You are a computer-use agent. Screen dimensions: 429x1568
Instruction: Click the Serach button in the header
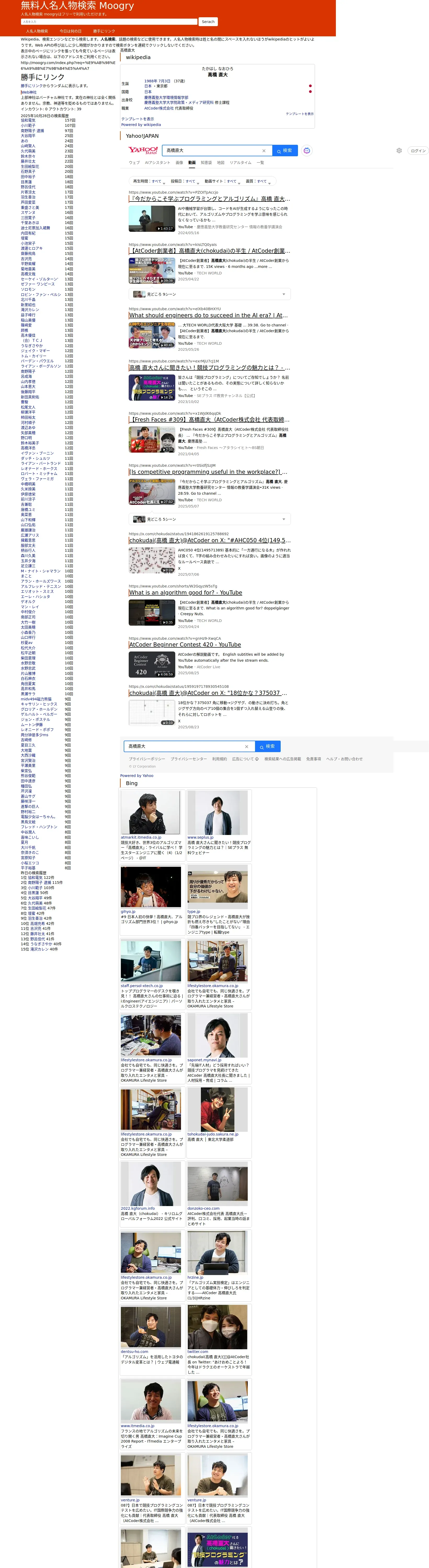point(208,22)
